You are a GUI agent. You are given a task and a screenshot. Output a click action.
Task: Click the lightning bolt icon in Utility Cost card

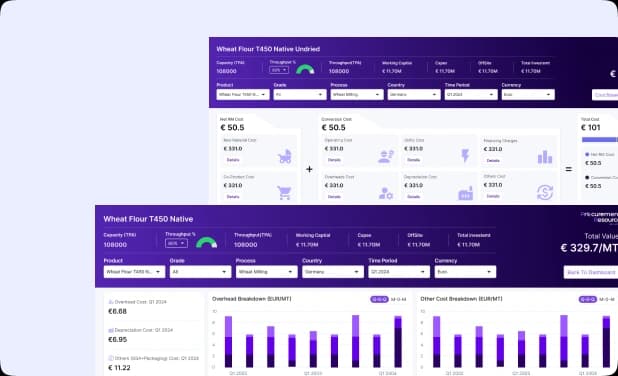465,155
